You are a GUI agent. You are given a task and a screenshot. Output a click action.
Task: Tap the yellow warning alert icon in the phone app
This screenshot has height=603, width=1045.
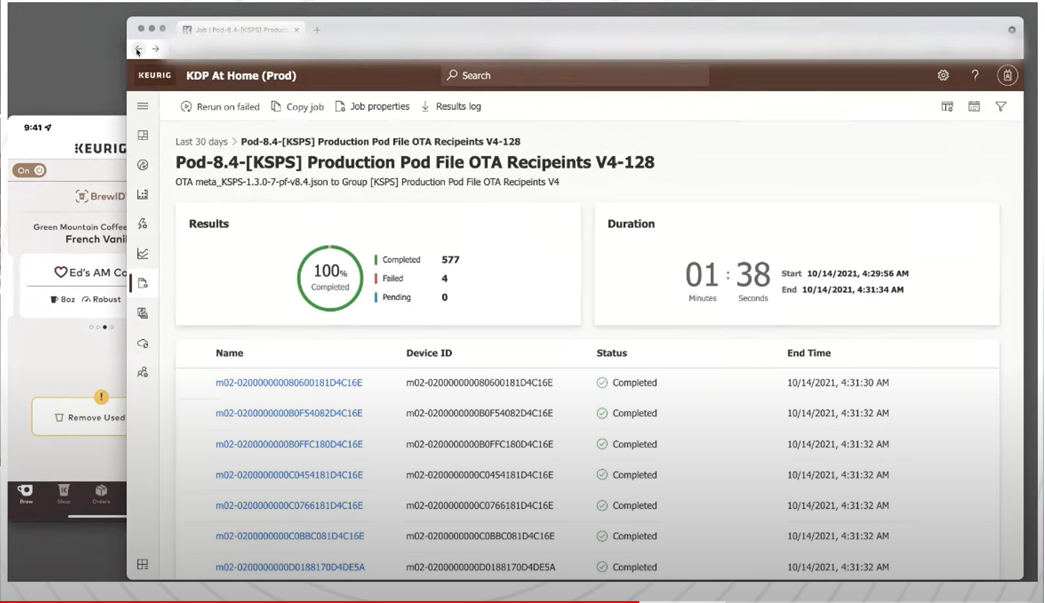click(x=101, y=397)
